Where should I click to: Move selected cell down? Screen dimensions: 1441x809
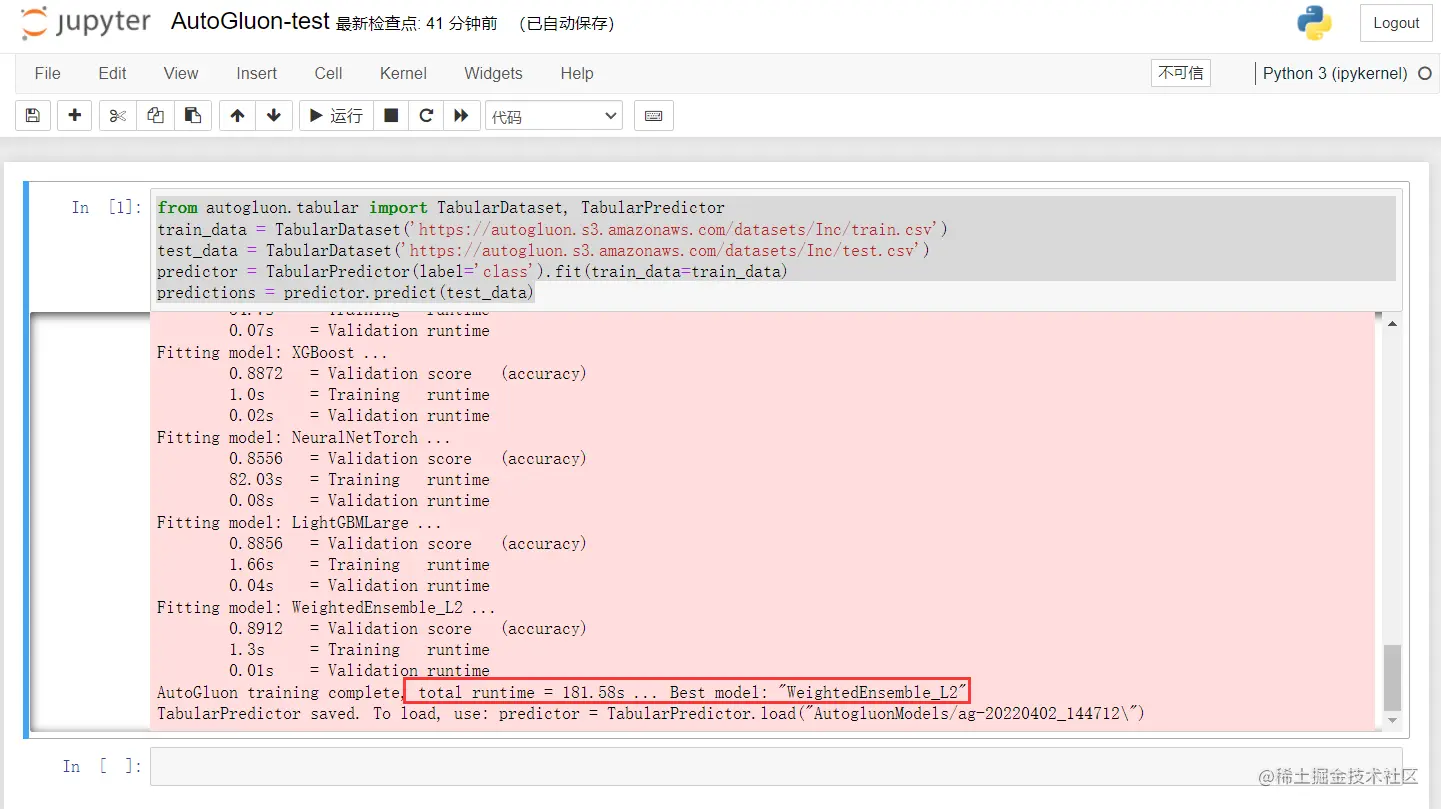pyautogui.click(x=274, y=116)
